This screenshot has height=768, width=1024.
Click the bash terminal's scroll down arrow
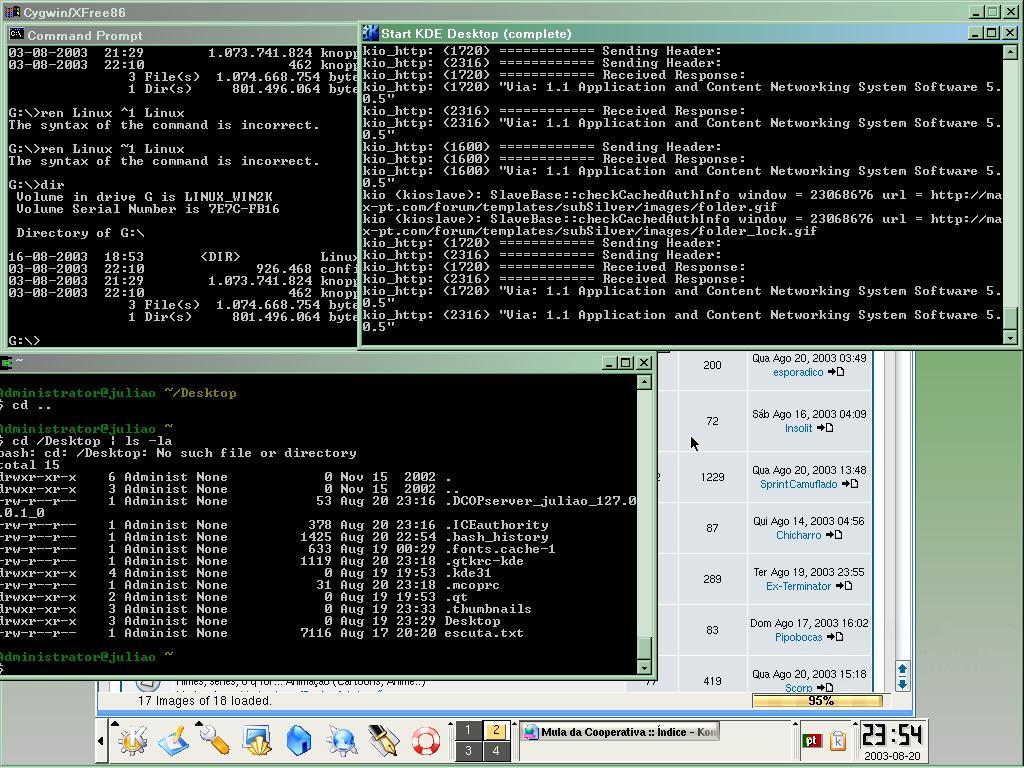coord(644,667)
